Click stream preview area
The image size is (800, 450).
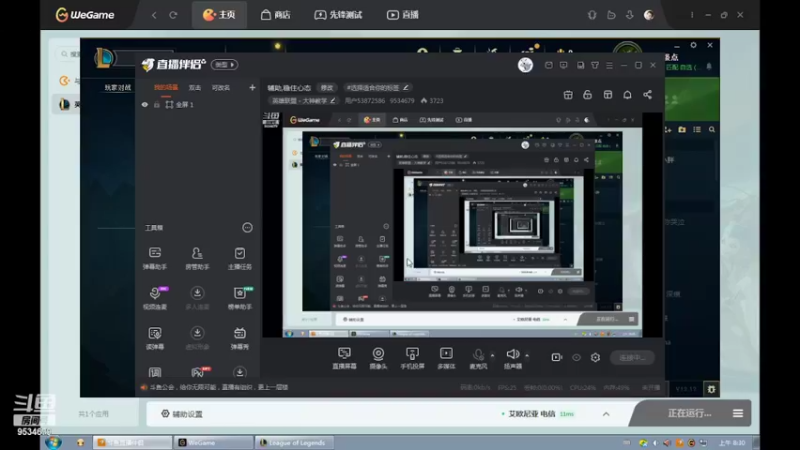tap(462, 225)
